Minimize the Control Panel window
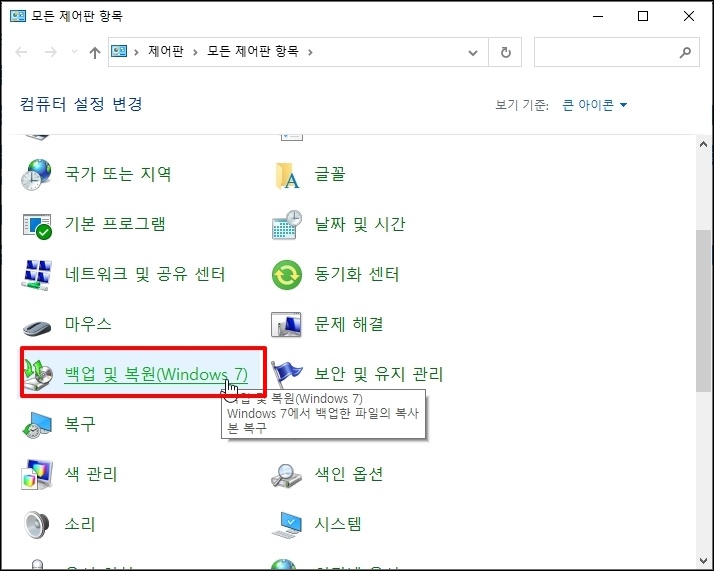 point(598,16)
